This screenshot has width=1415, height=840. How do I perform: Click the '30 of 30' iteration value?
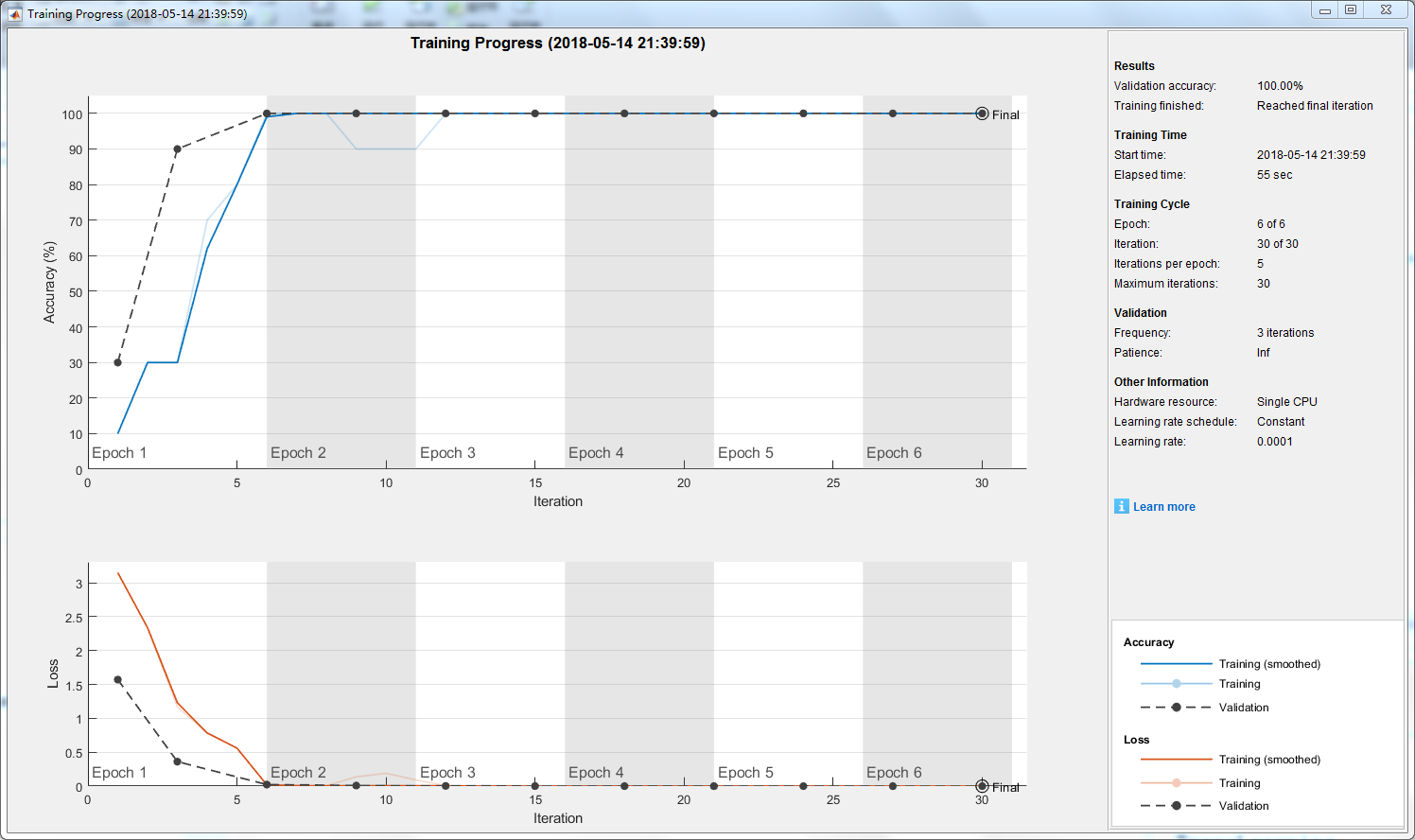1278,244
